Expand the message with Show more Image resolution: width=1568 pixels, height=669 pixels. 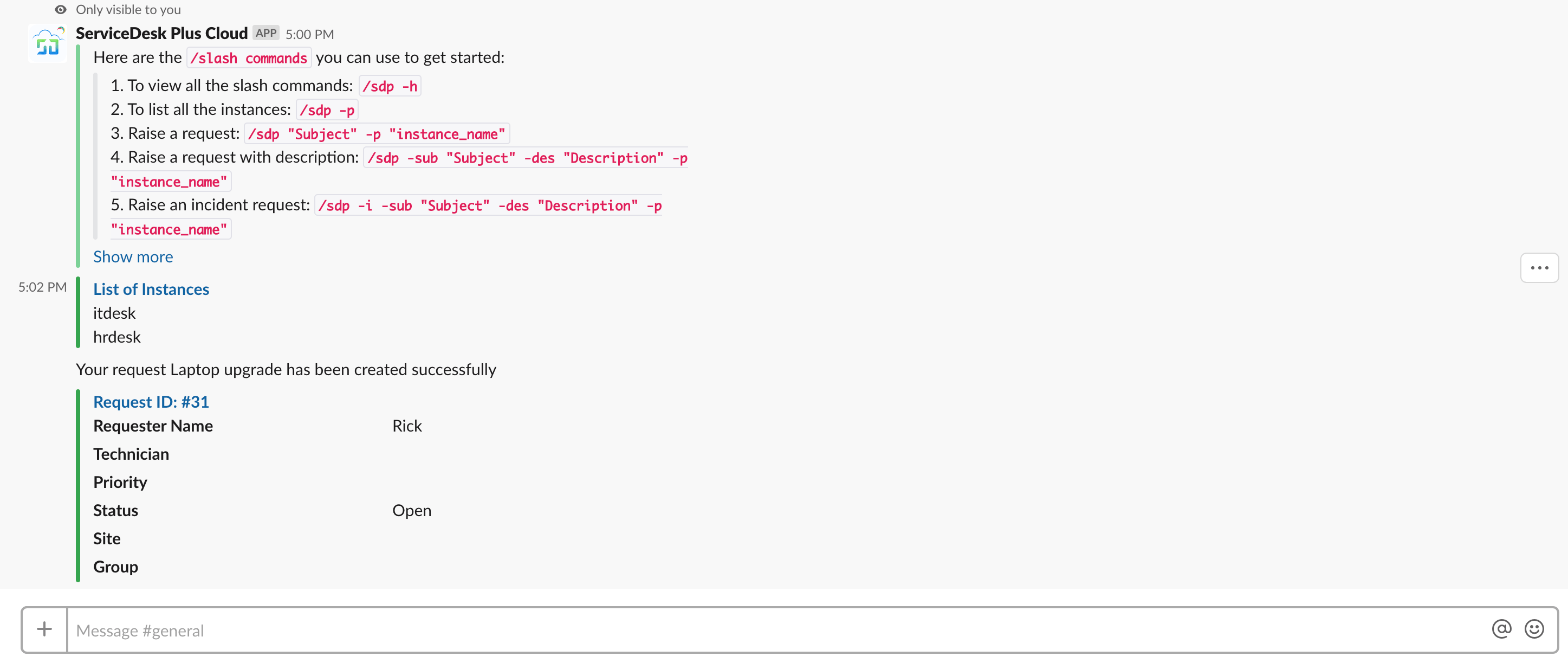point(133,257)
